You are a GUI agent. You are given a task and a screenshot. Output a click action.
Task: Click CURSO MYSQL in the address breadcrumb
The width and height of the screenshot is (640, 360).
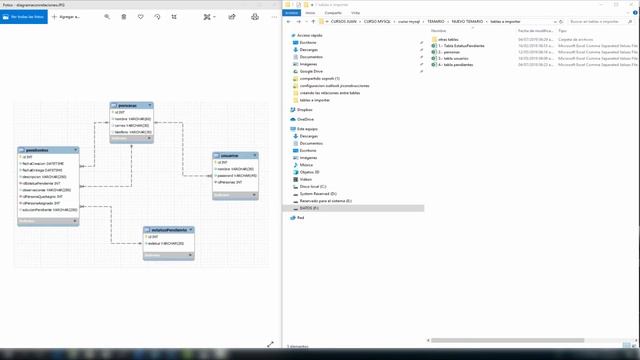pos(377,21)
